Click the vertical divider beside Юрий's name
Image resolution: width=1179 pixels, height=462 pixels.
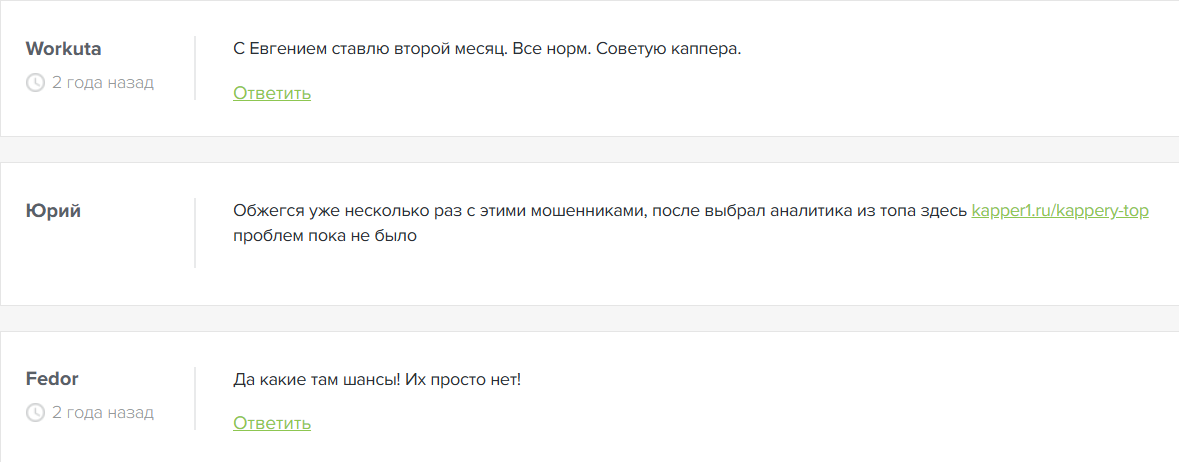(x=195, y=232)
